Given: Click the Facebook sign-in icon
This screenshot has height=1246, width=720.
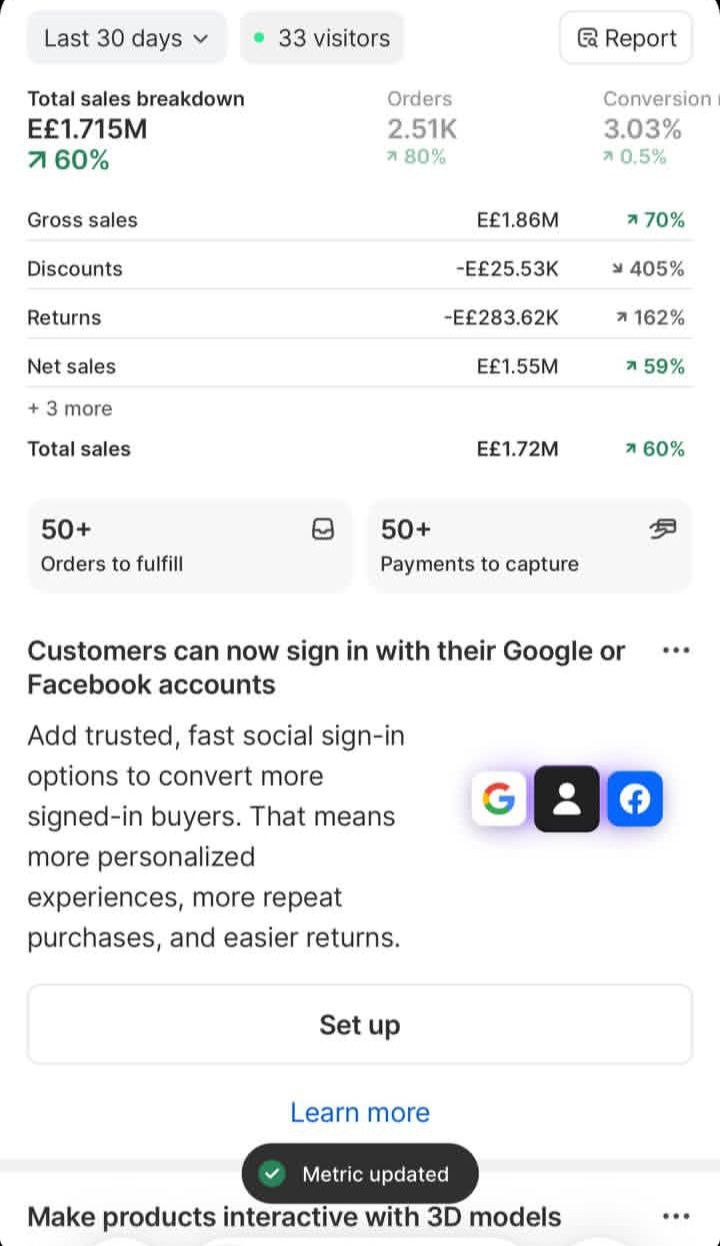Looking at the screenshot, I should (635, 798).
